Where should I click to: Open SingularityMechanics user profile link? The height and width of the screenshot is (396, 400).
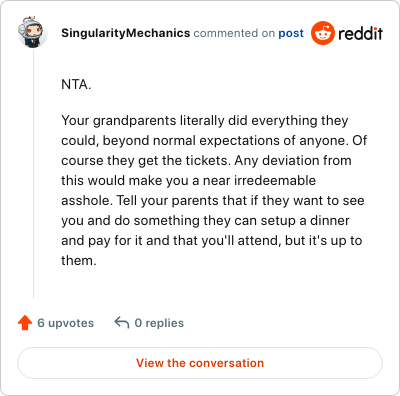click(x=126, y=33)
